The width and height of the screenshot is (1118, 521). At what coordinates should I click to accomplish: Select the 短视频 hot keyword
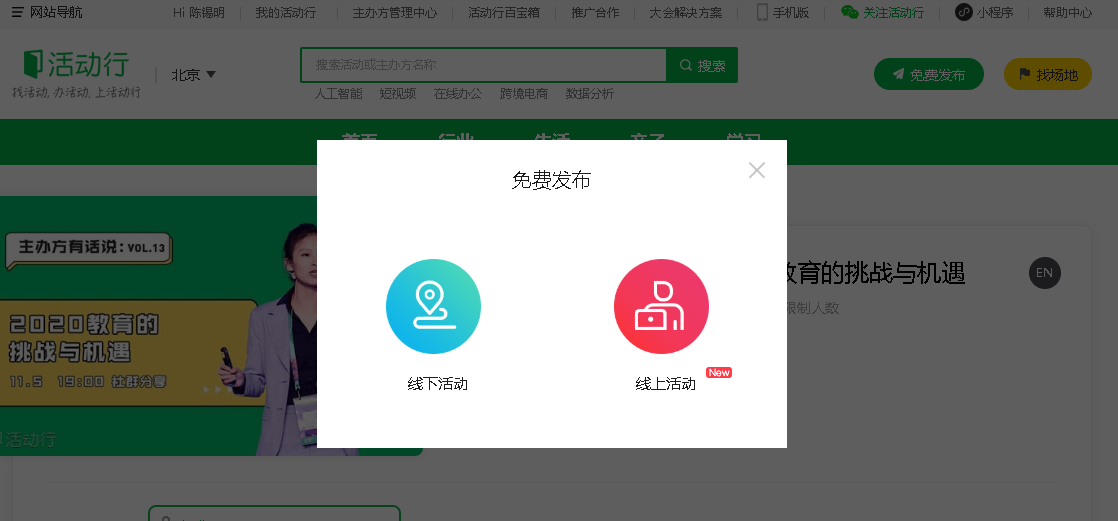click(397, 93)
